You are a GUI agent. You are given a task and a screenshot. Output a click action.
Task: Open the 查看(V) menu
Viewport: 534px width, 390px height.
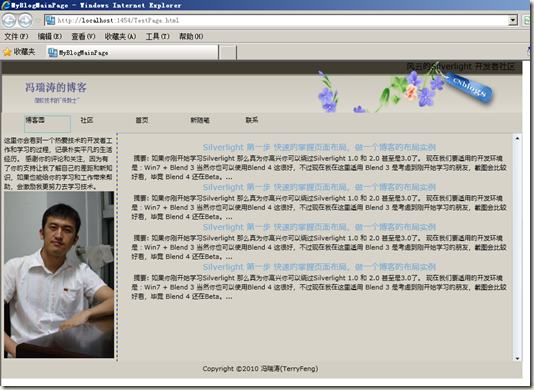pyautogui.click(x=83, y=36)
